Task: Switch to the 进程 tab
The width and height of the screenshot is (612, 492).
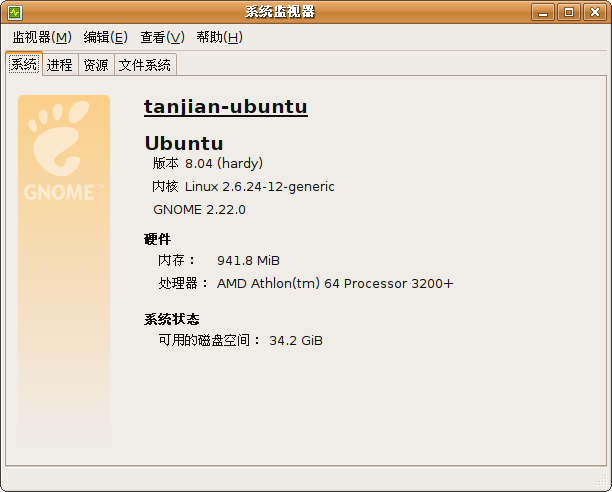Action: [x=60, y=65]
